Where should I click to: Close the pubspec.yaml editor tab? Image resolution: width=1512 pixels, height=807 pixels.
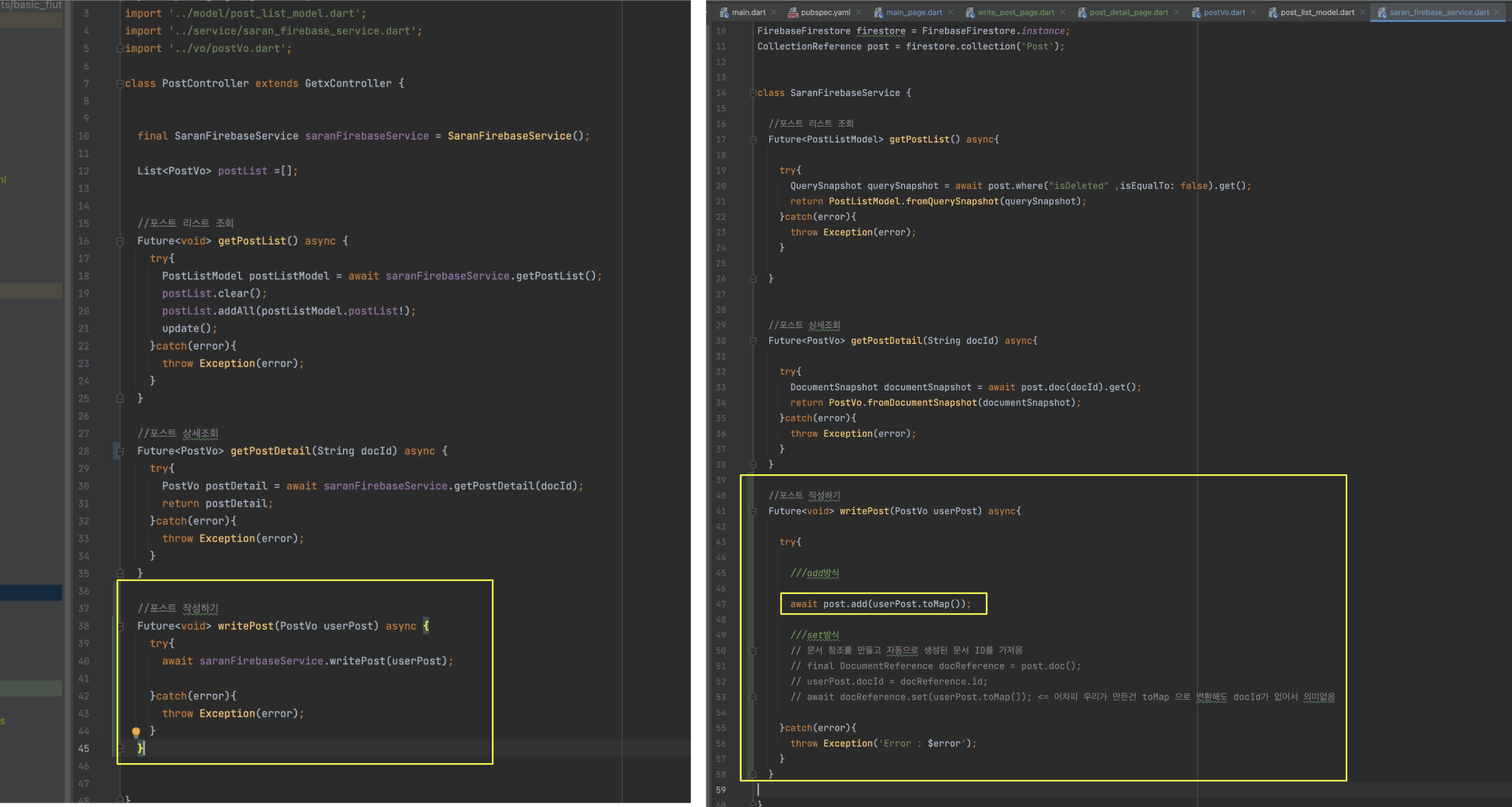coord(859,13)
